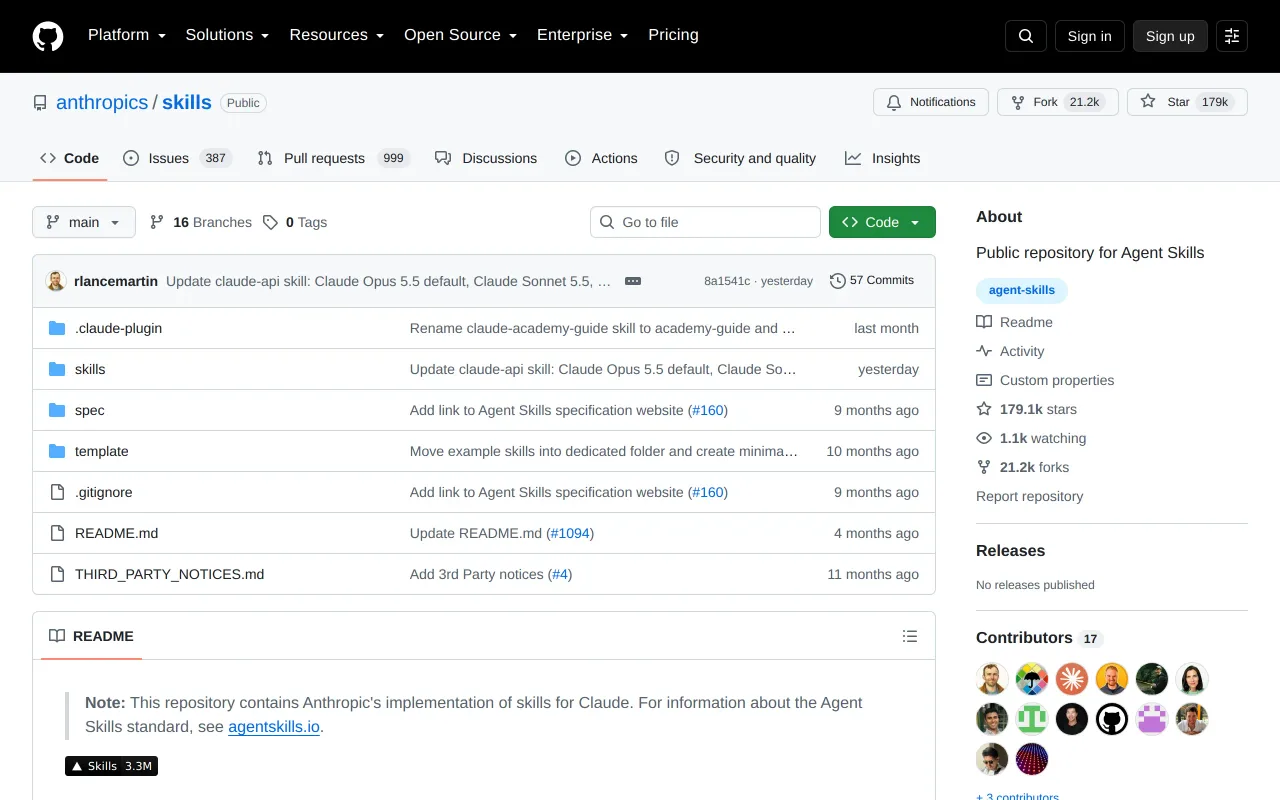Click the first contributor avatar
Image resolution: width=1280 pixels, height=800 pixels.
click(x=992, y=679)
